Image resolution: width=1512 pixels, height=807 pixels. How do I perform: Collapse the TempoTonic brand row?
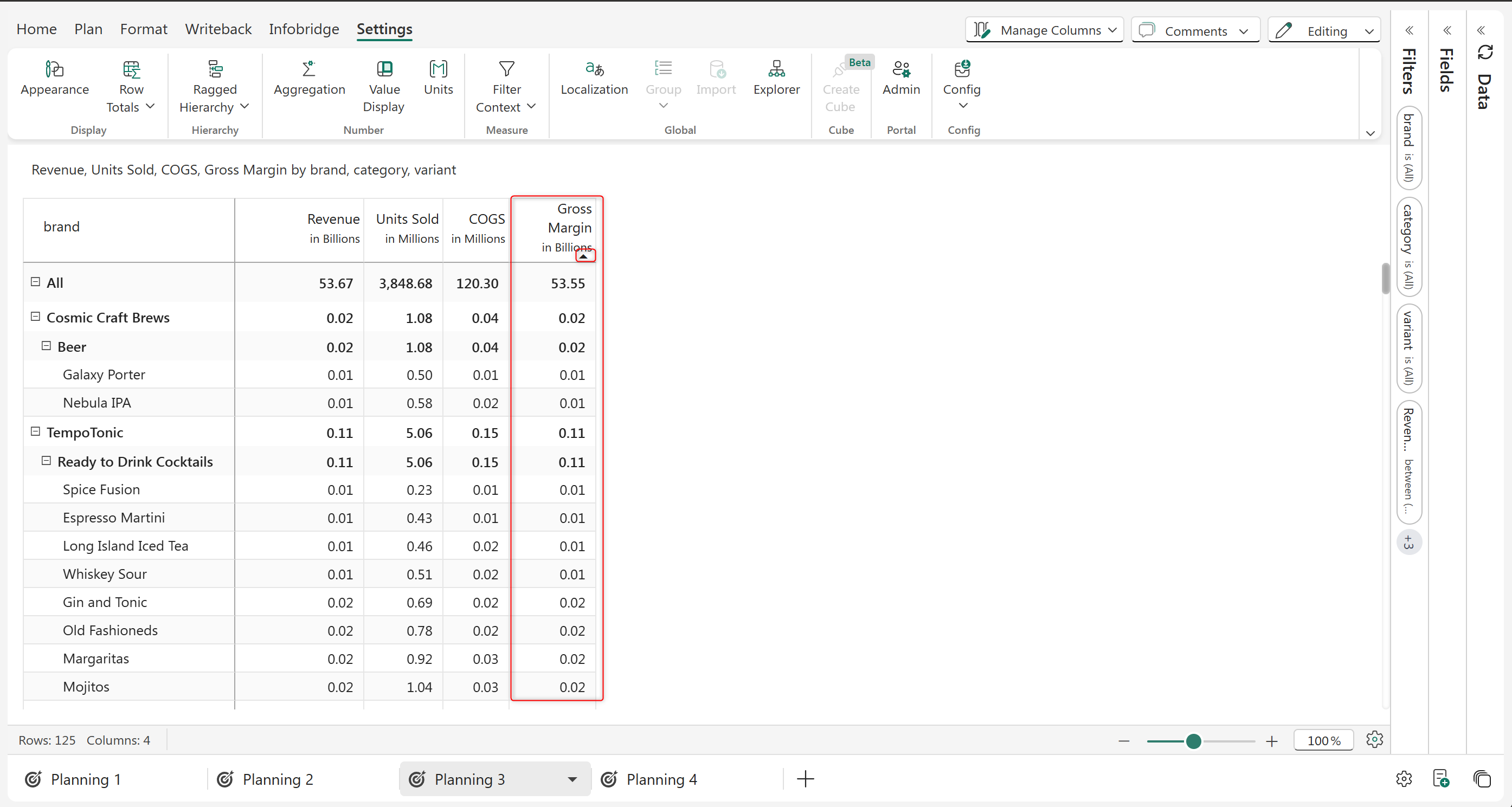35,432
